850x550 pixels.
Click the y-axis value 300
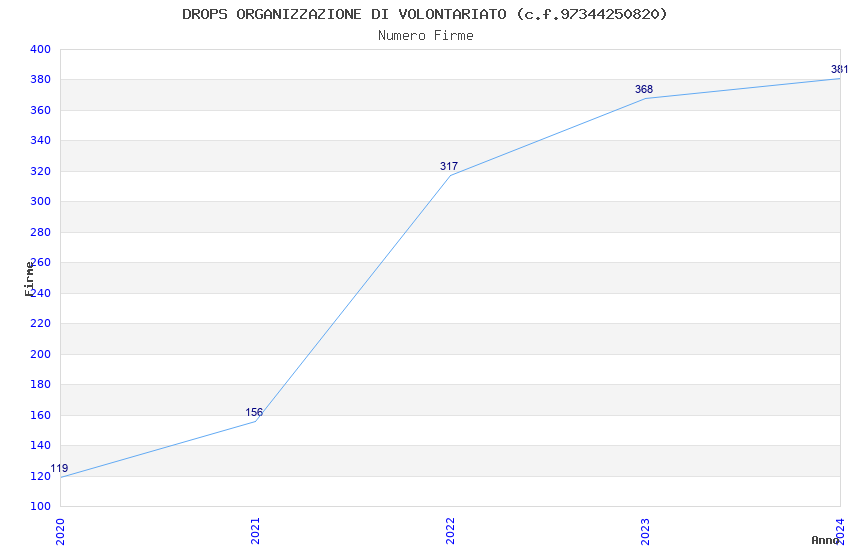pyautogui.click(x=40, y=202)
